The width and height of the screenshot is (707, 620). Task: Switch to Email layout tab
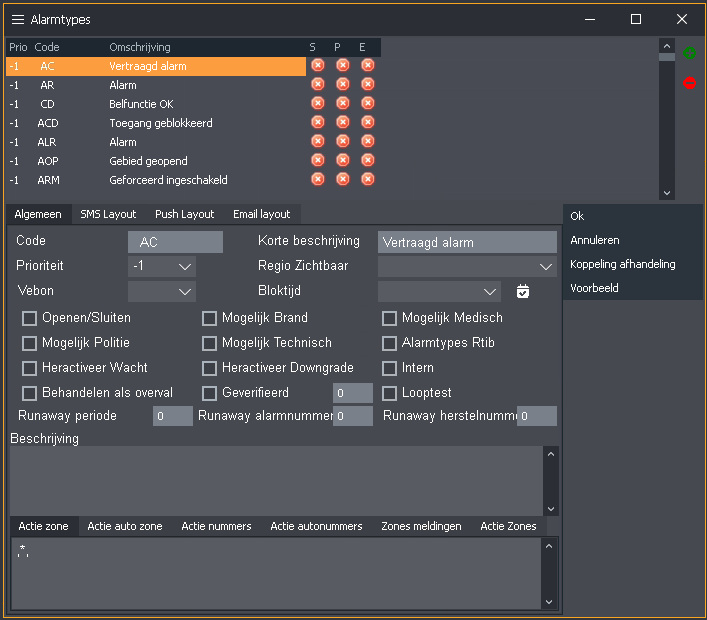[x=262, y=214]
